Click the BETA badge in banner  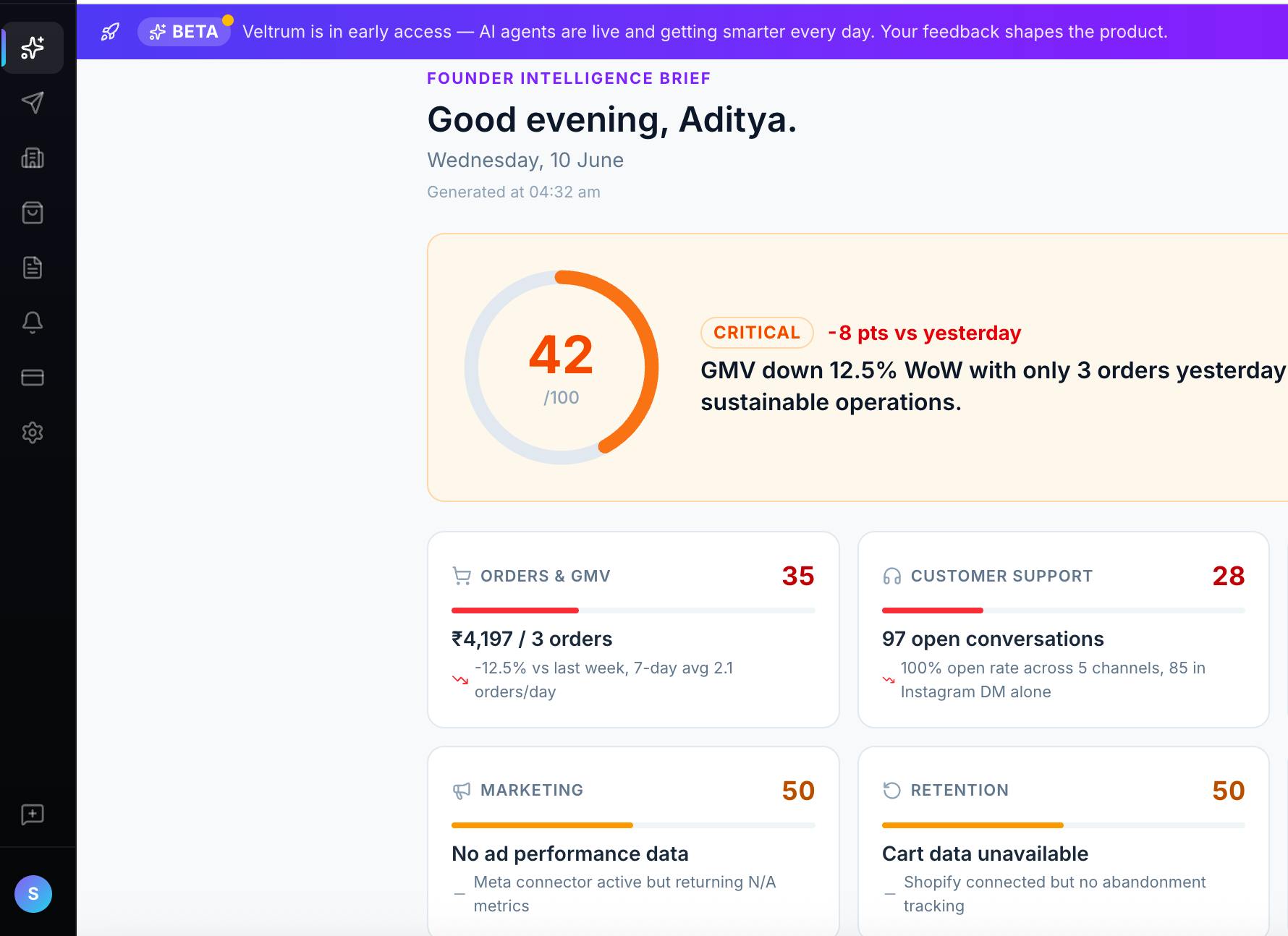pos(184,32)
